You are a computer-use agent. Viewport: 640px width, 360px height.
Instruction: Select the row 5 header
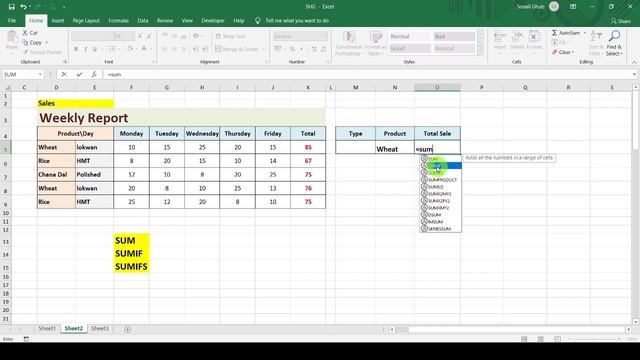[x=6, y=148]
